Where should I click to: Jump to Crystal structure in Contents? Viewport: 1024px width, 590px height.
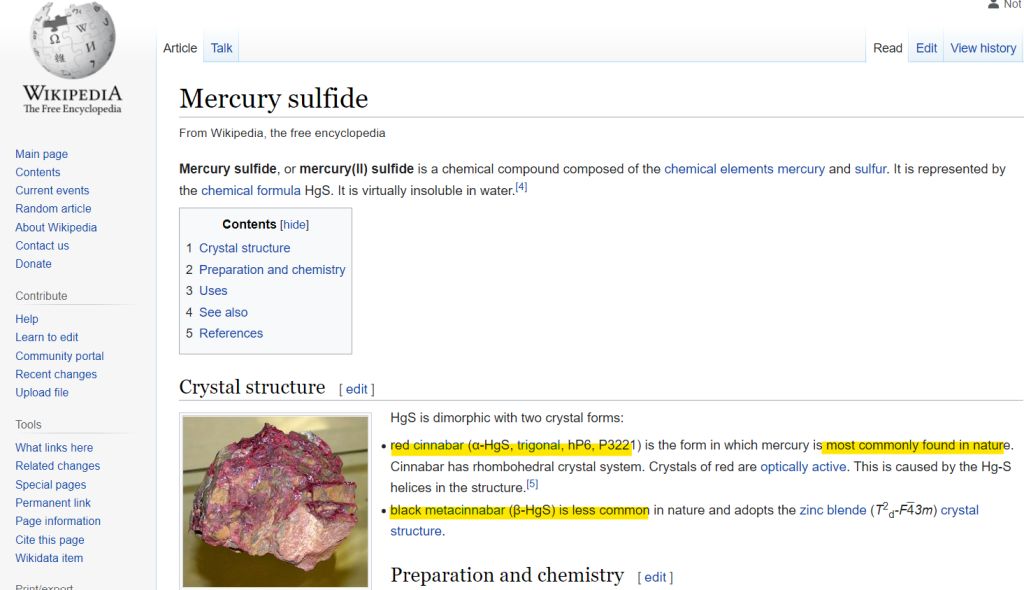click(x=244, y=248)
